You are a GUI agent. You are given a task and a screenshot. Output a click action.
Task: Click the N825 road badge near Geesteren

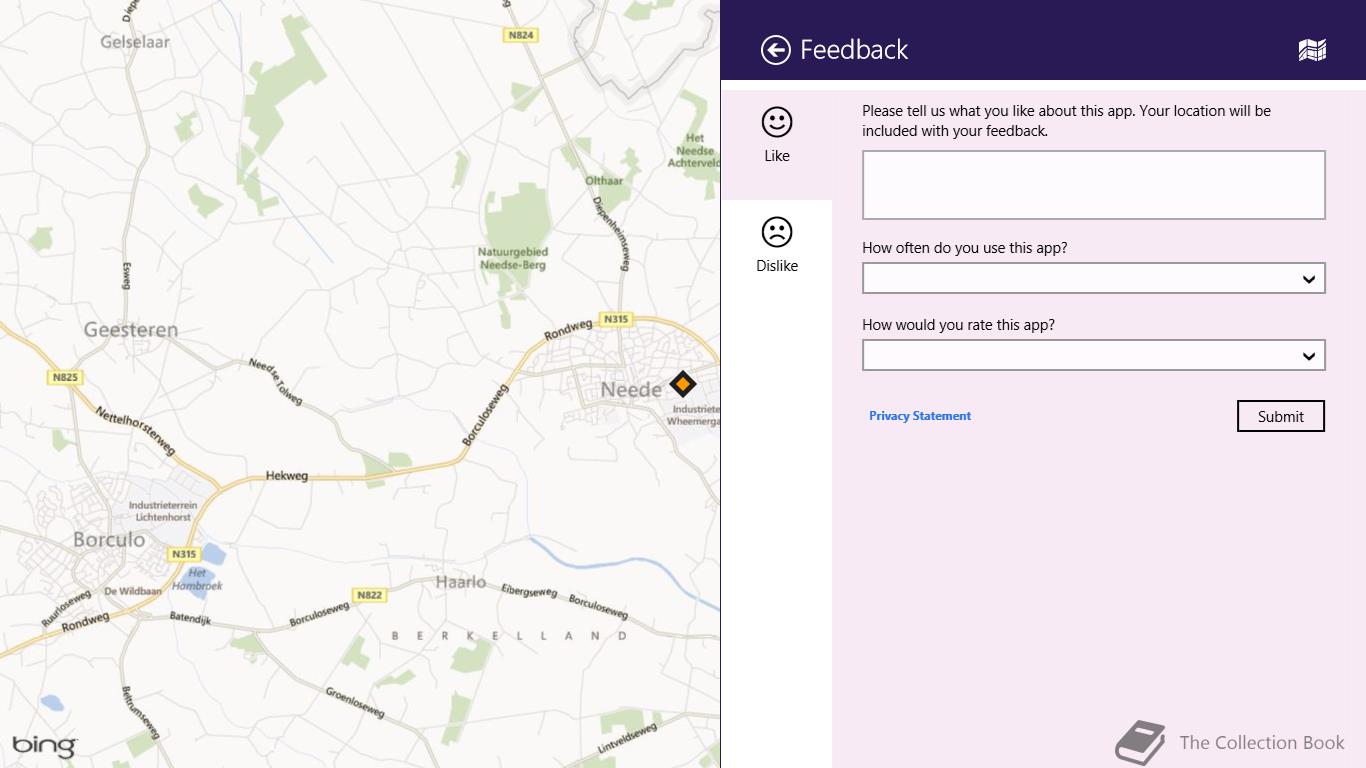pos(65,377)
